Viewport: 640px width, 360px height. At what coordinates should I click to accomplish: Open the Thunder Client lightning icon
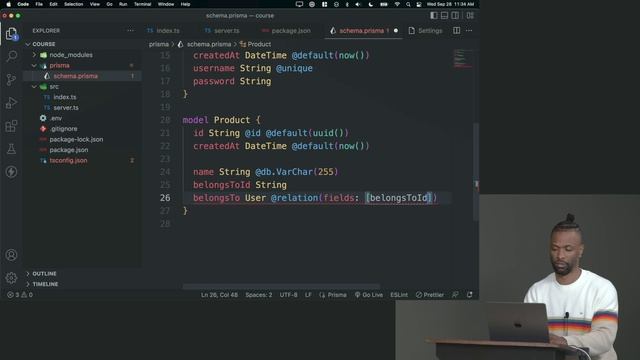(x=11, y=171)
